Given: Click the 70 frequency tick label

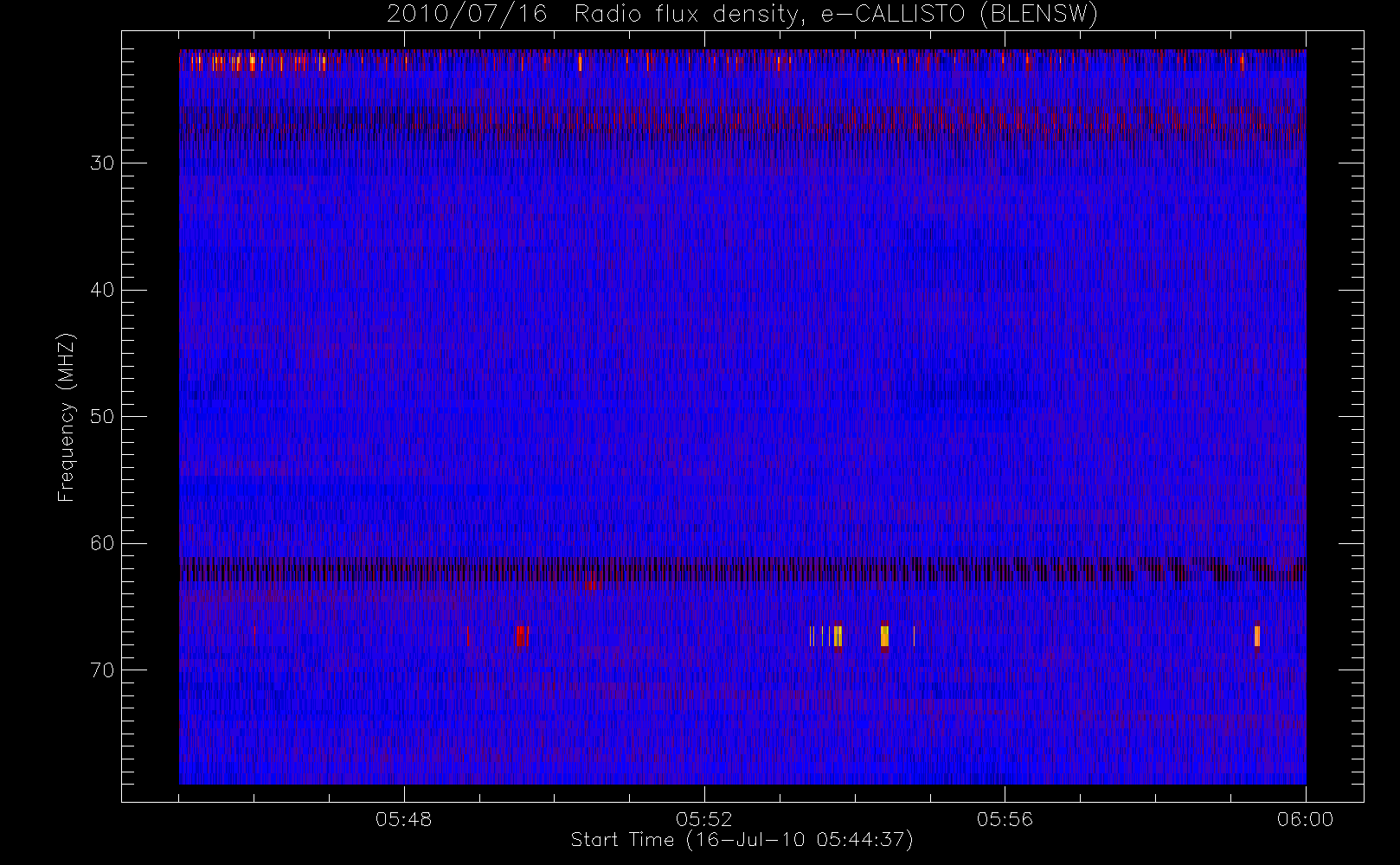Looking at the screenshot, I should pos(102,670).
